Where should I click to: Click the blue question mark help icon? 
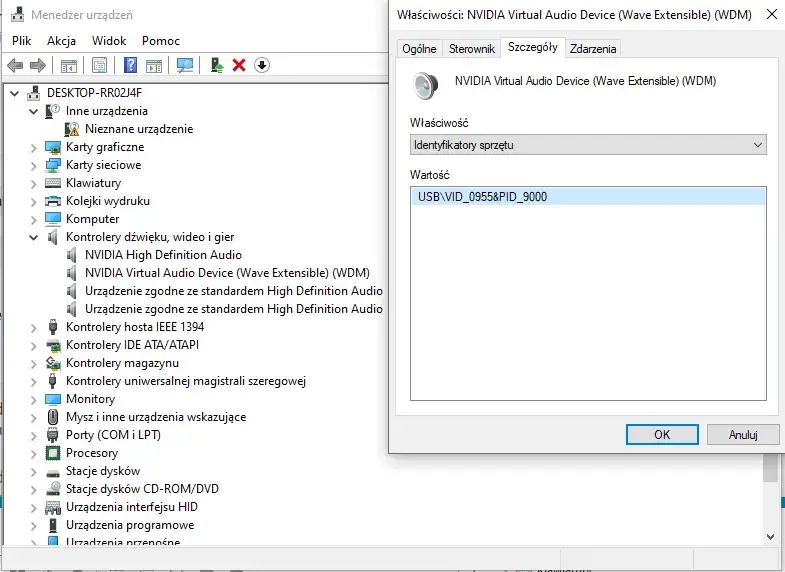pos(130,65)
